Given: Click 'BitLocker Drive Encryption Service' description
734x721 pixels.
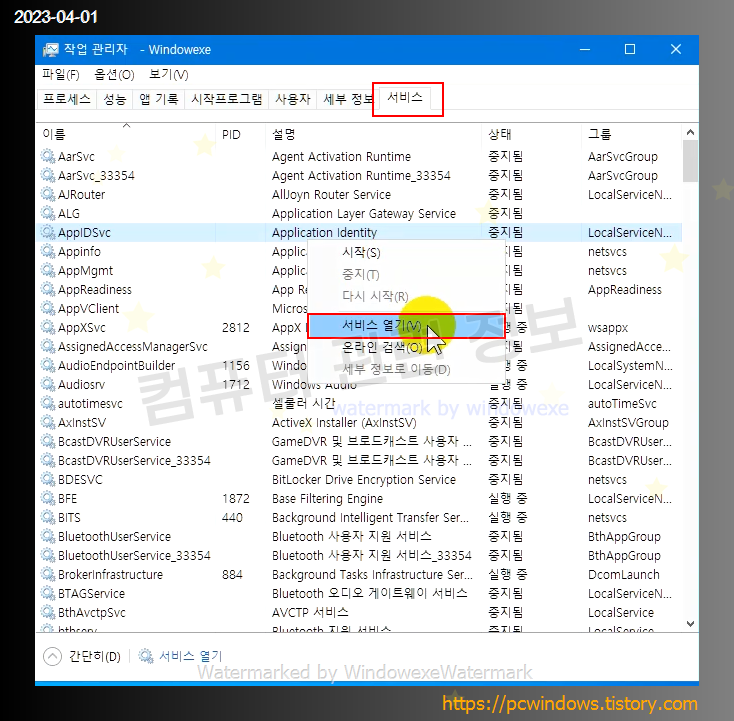Looking at the screenshot, I should click(364, 479).
